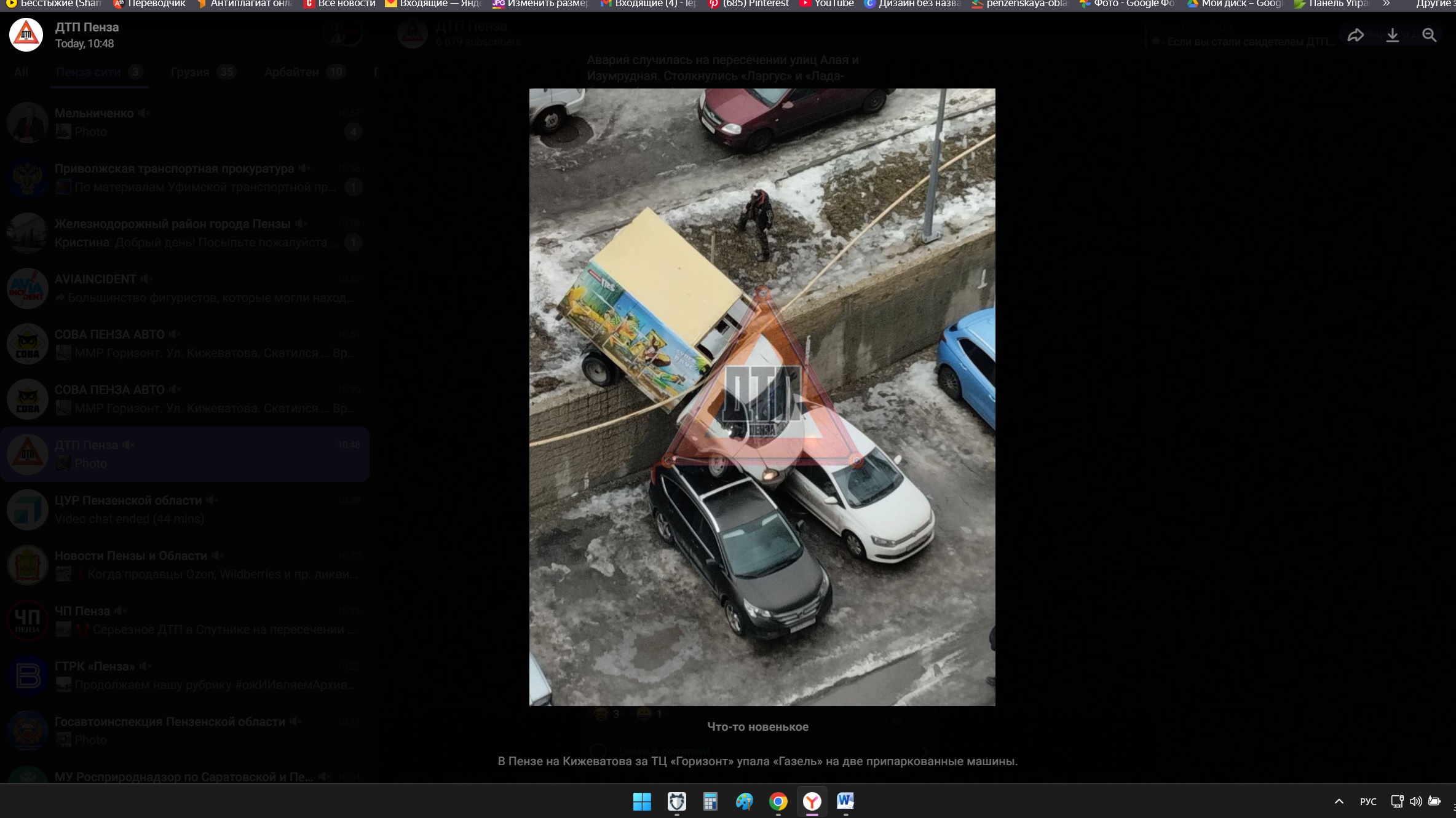Download the photo via download icon
This screenshot has width=1456, height=818.
click(1393, 36)
